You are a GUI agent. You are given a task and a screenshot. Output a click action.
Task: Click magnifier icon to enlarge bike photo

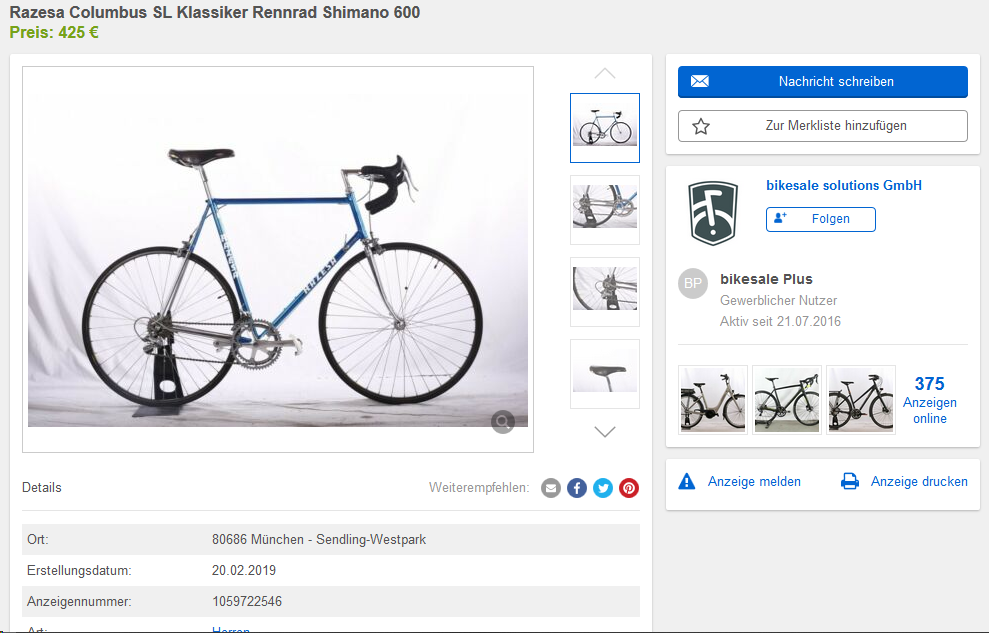click(503, 422)
